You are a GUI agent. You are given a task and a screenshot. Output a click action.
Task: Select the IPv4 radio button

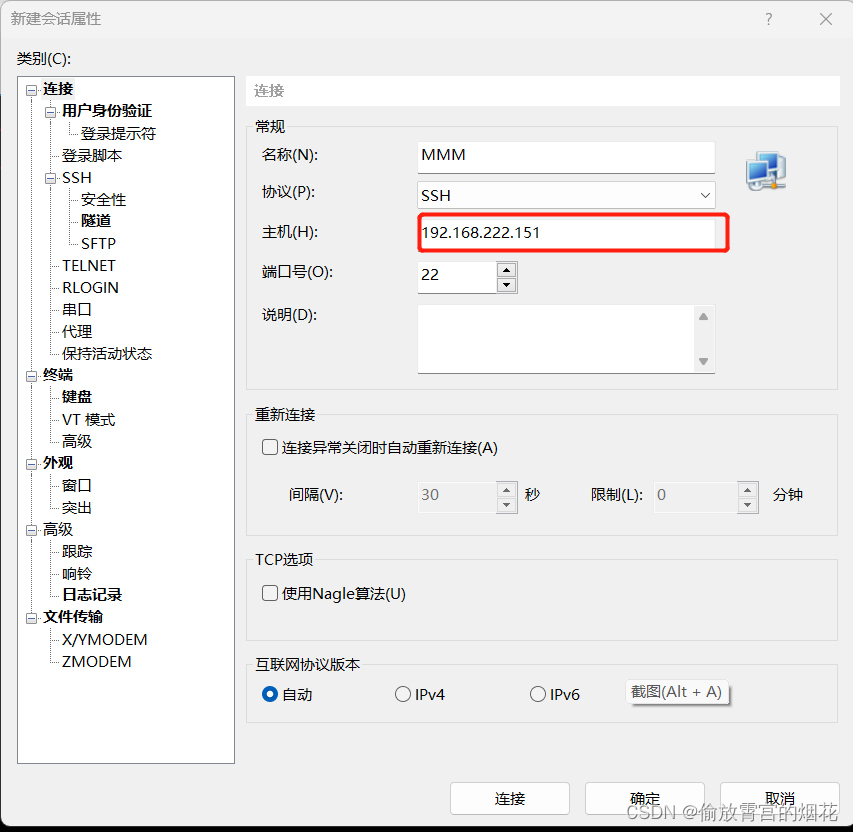coord(403,694)
